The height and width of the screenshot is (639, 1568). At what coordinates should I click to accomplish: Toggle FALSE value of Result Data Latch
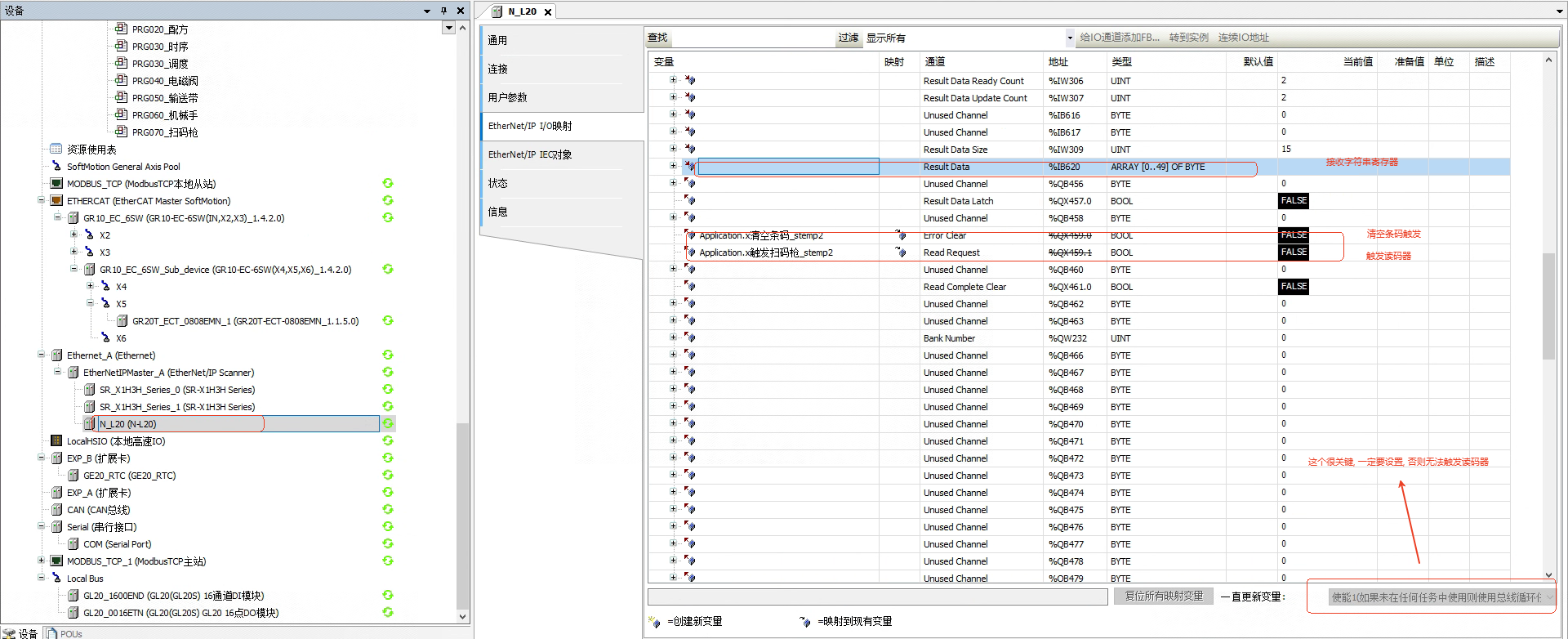pos(1294,200)
